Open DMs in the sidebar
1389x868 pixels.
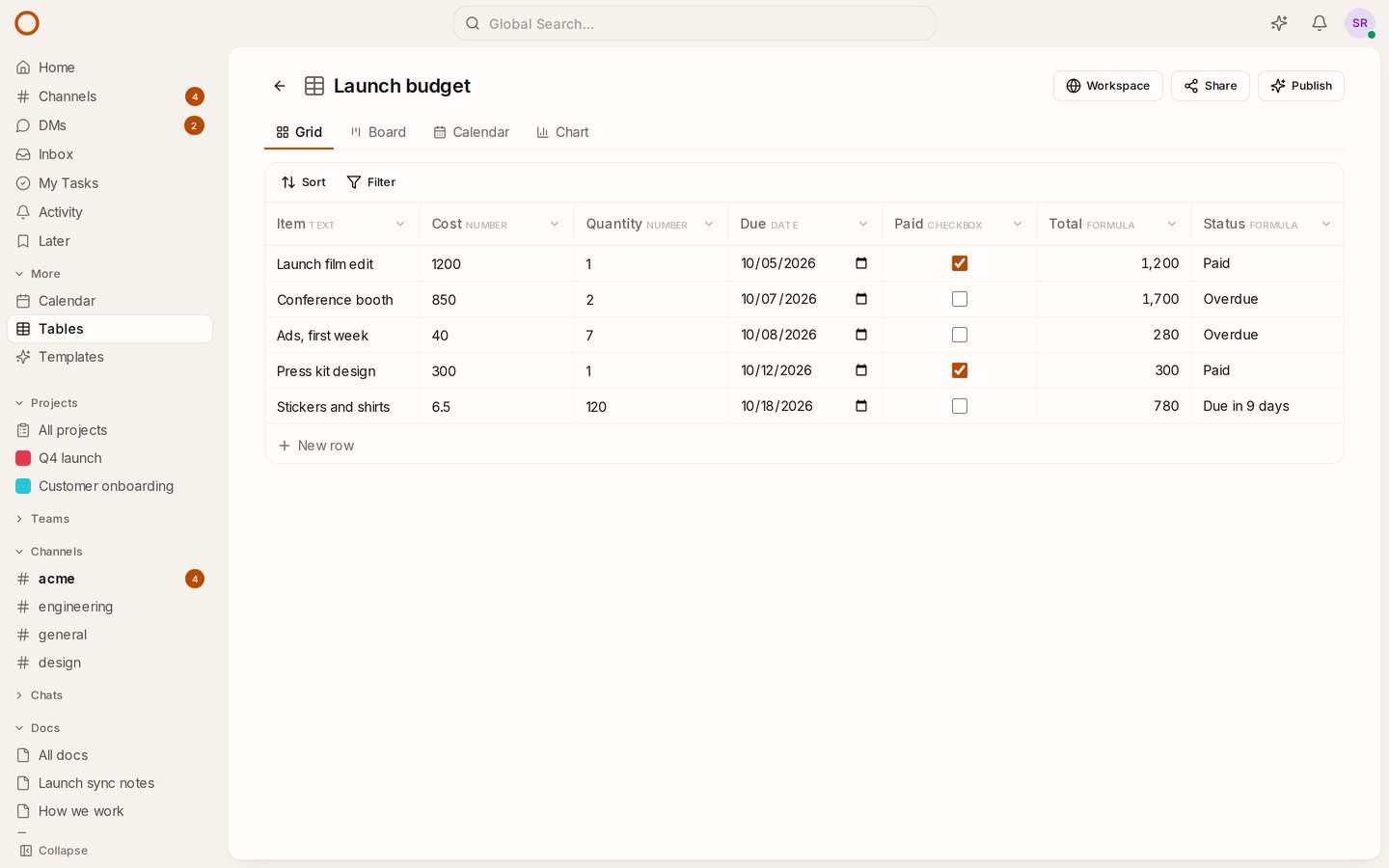tap(110, 125)
